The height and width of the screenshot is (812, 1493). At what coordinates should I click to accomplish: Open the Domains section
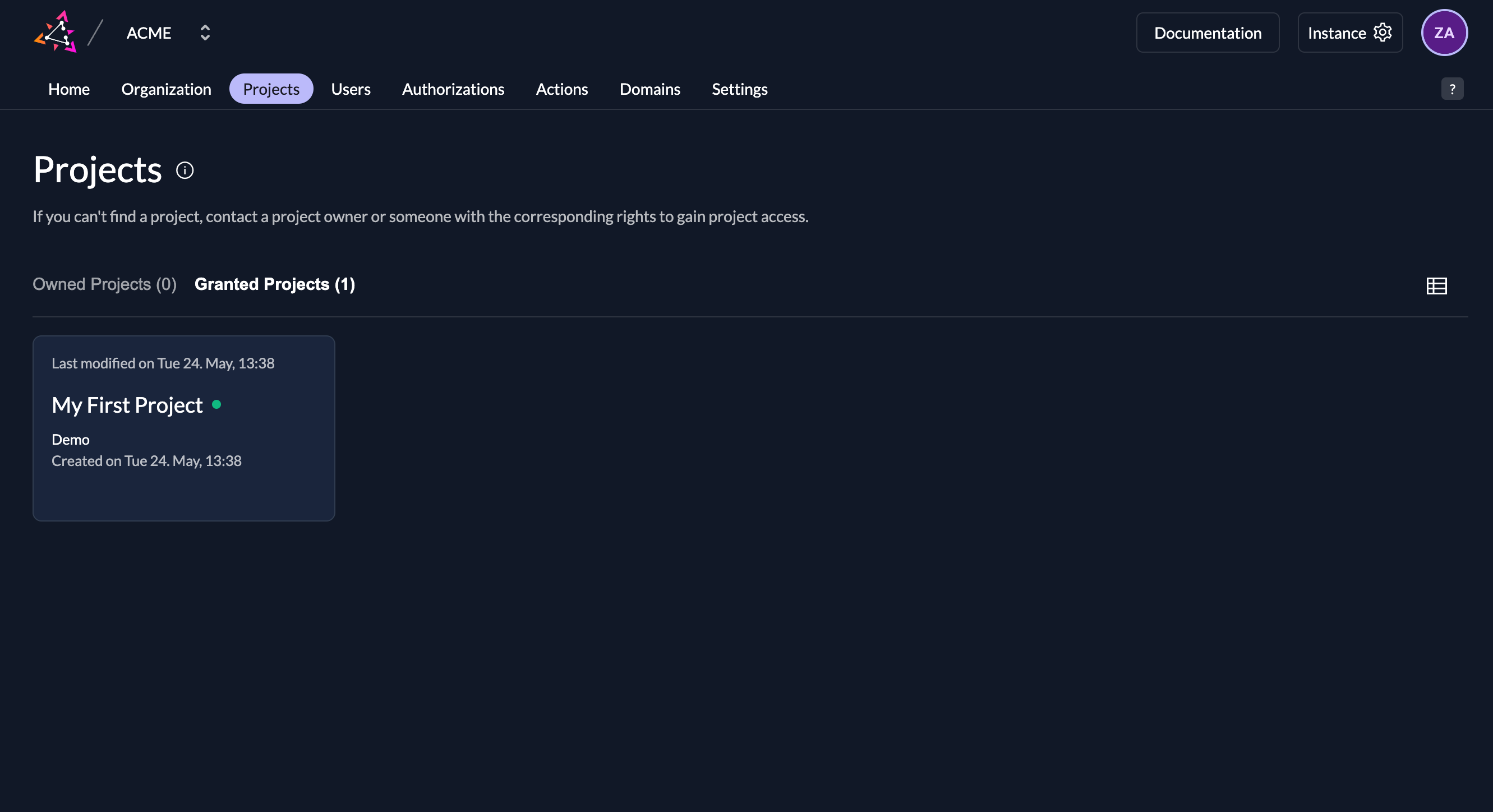pos(649,89)
